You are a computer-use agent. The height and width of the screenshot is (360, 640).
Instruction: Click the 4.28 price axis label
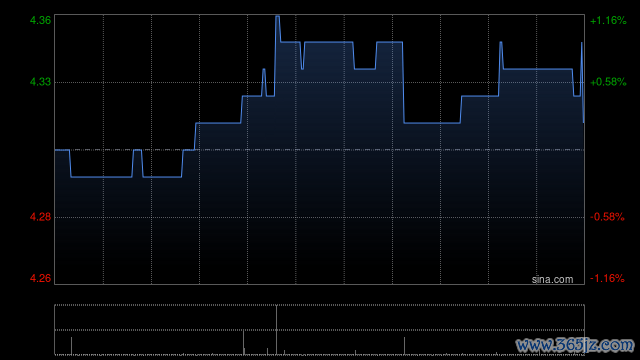pos(40,217)
